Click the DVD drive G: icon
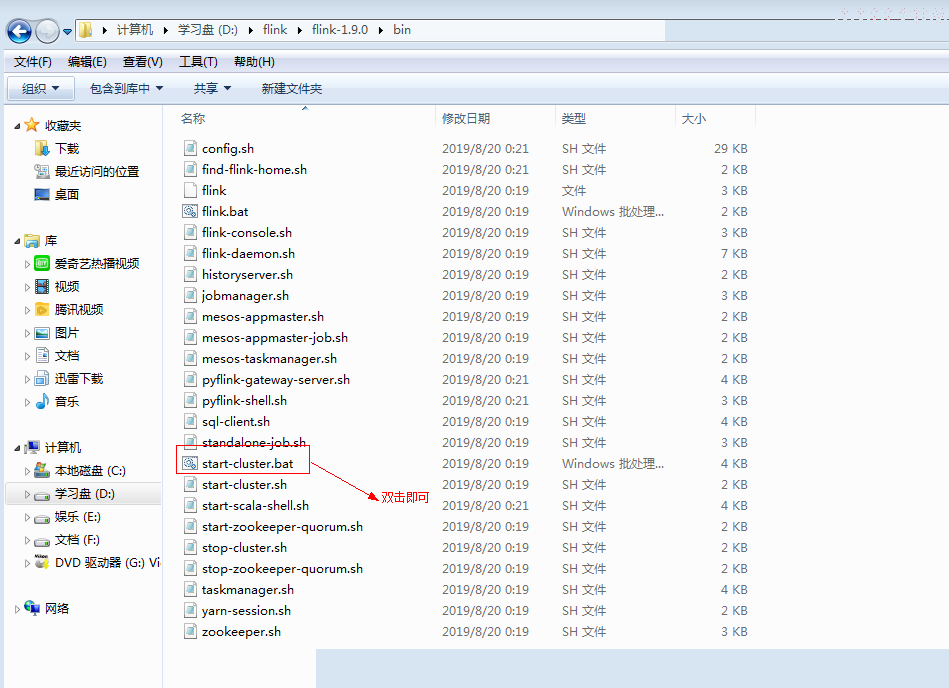949x688 pixels. click(x=42, y=562)
